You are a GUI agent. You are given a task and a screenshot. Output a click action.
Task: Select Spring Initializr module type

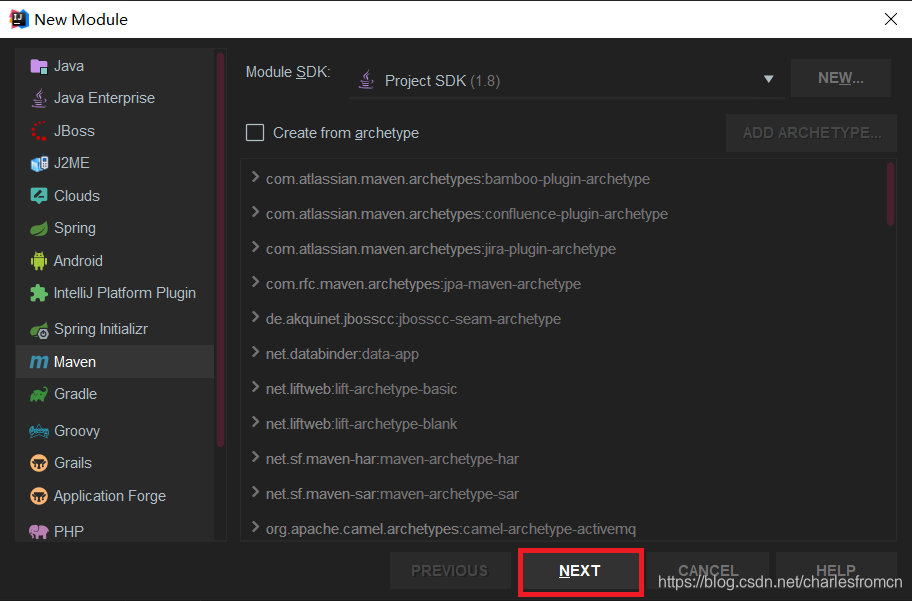(115, 329)
